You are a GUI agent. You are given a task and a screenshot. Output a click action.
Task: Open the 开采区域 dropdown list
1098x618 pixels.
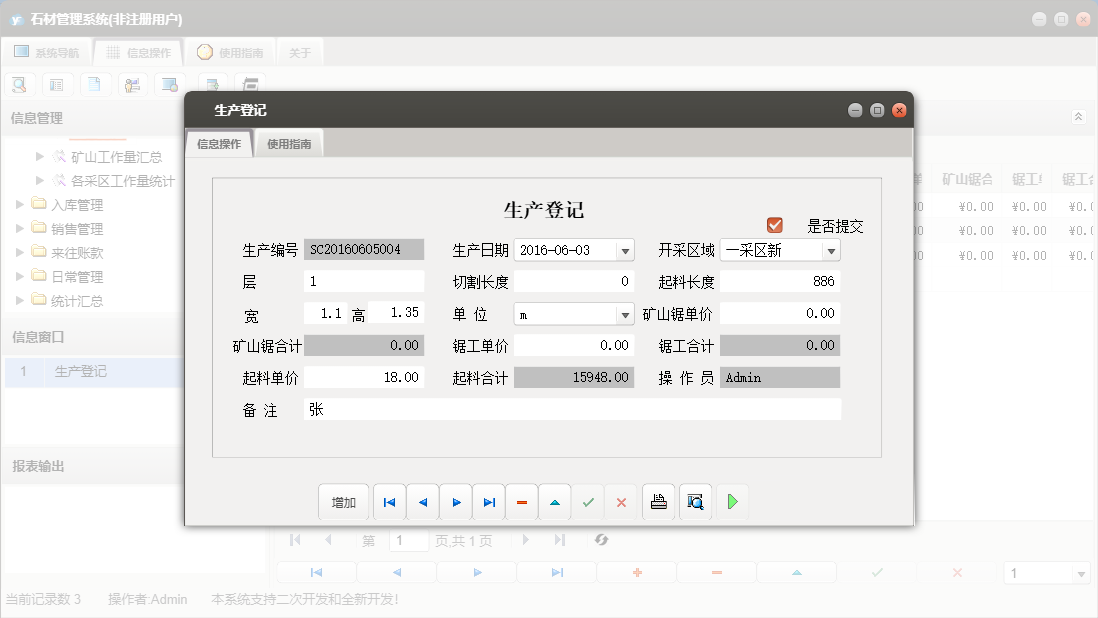831,249
